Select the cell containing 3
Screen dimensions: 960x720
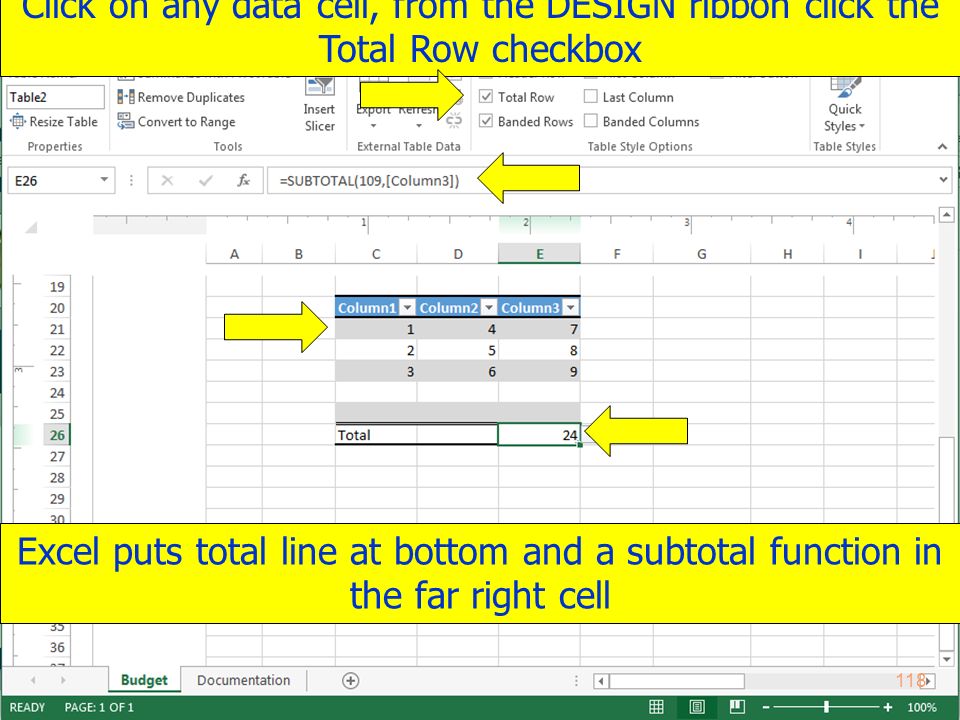click(x=376, y=372)
